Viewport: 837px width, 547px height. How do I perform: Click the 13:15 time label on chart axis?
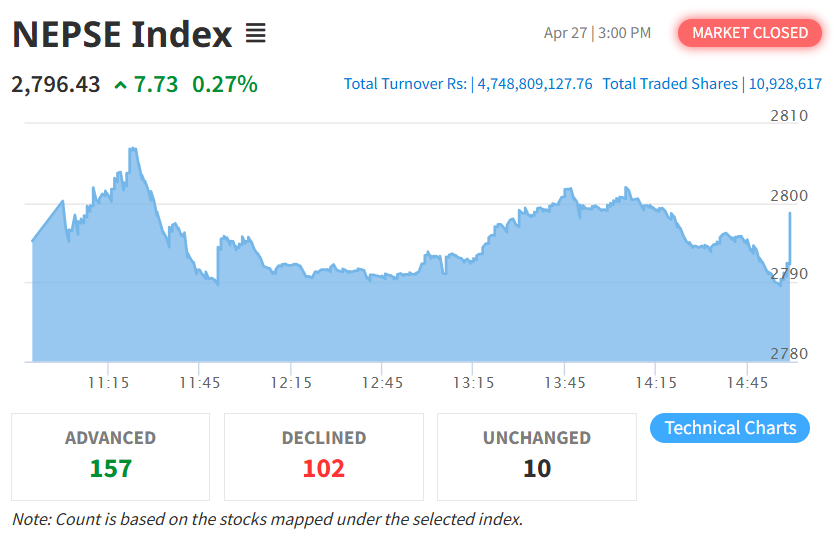473,383
